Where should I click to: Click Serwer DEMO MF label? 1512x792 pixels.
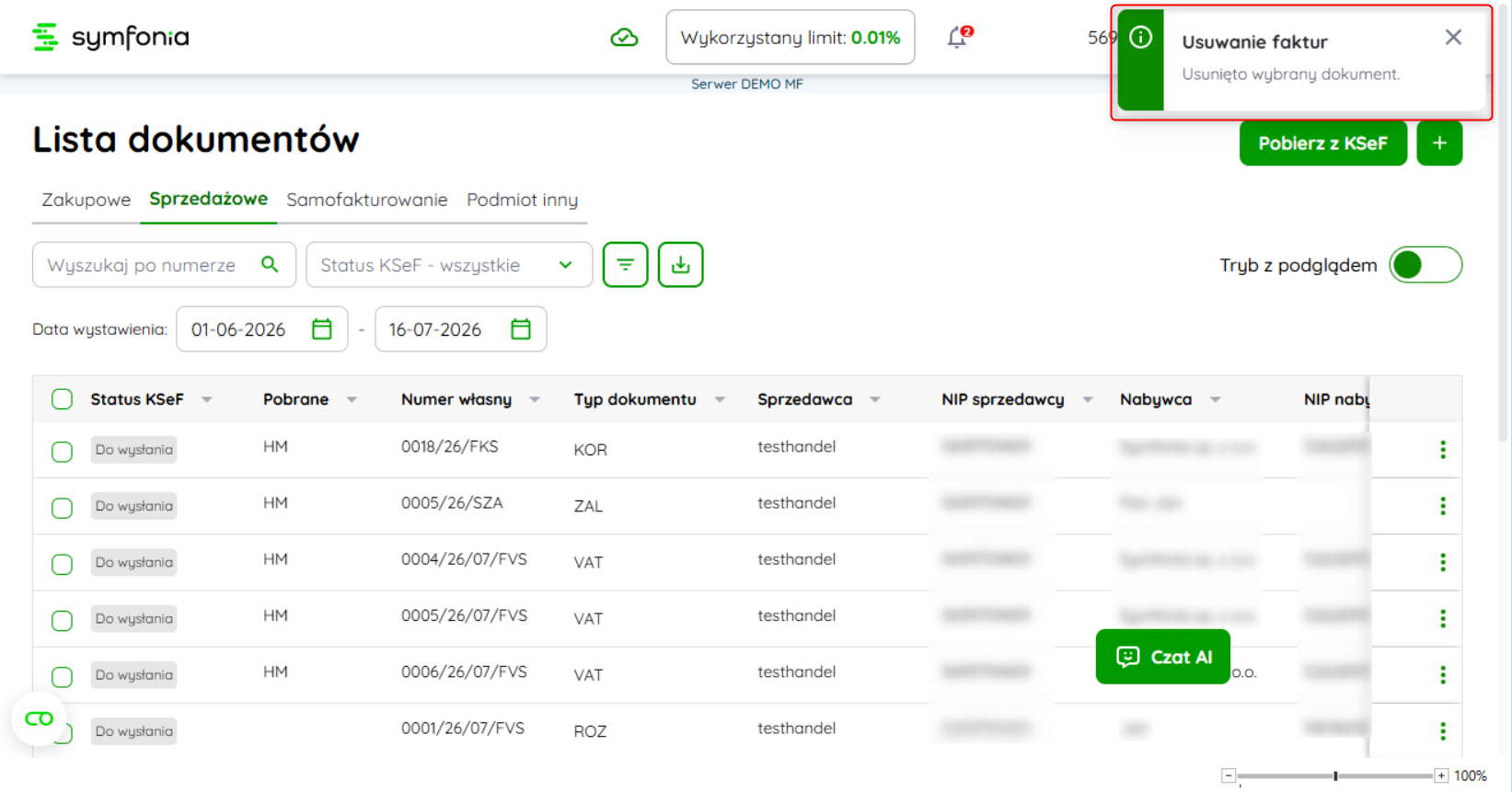click(x=747, y=84)
